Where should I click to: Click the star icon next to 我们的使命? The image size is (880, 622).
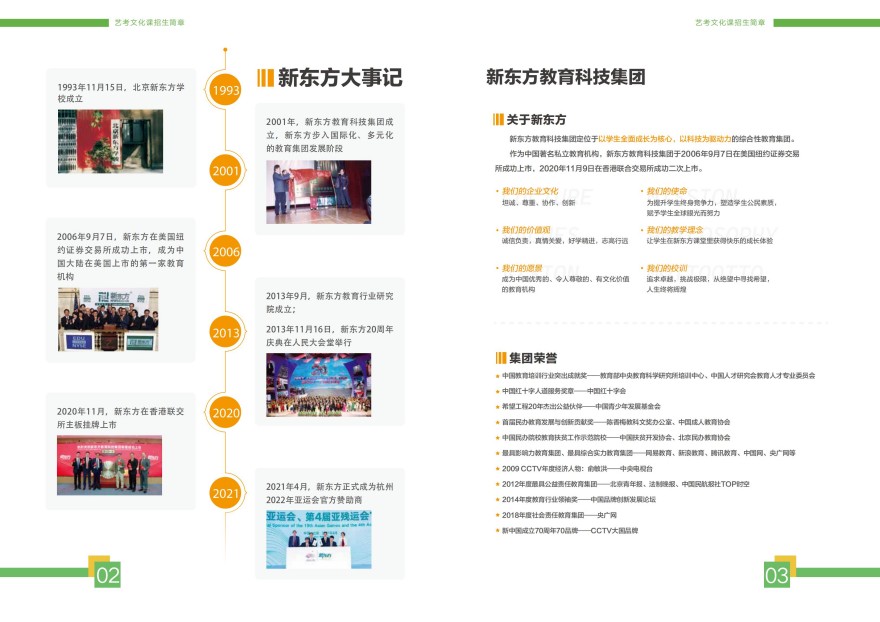coord(641,191)
